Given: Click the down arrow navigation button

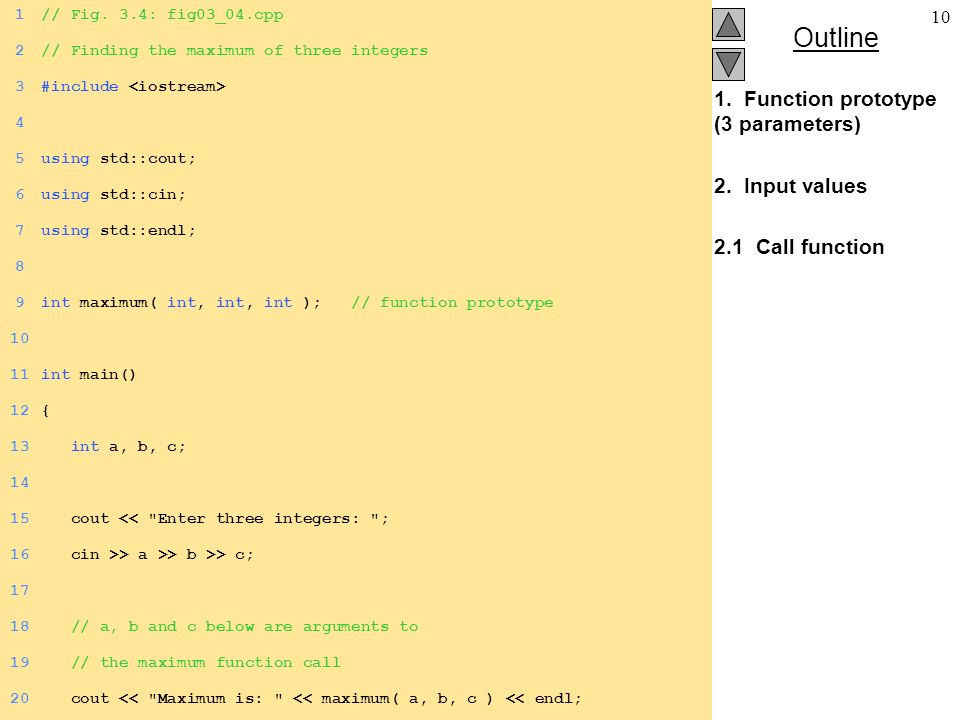Looking at the screenshot, I should pos(728,64).
